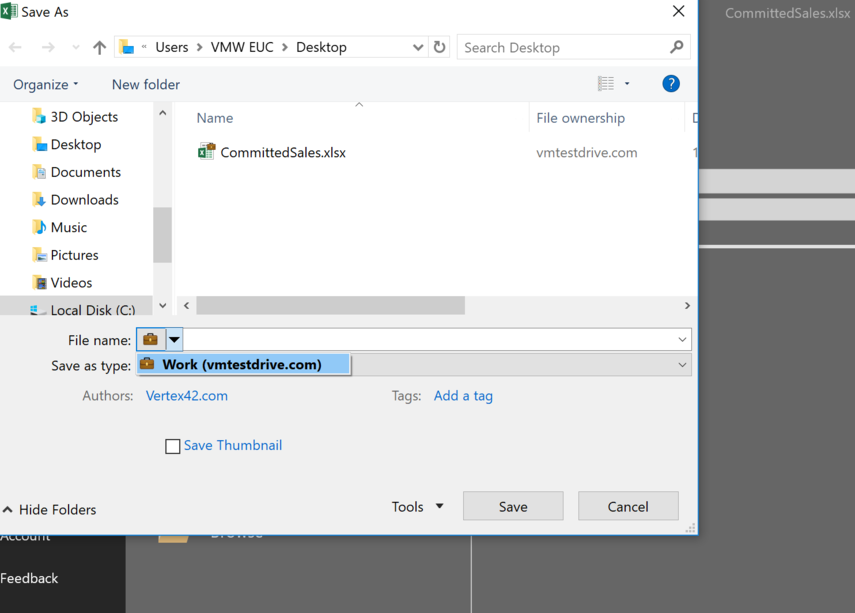Click Add a tag link
The width and height of the screenshot is (855, 613).
tap(463, 396)
